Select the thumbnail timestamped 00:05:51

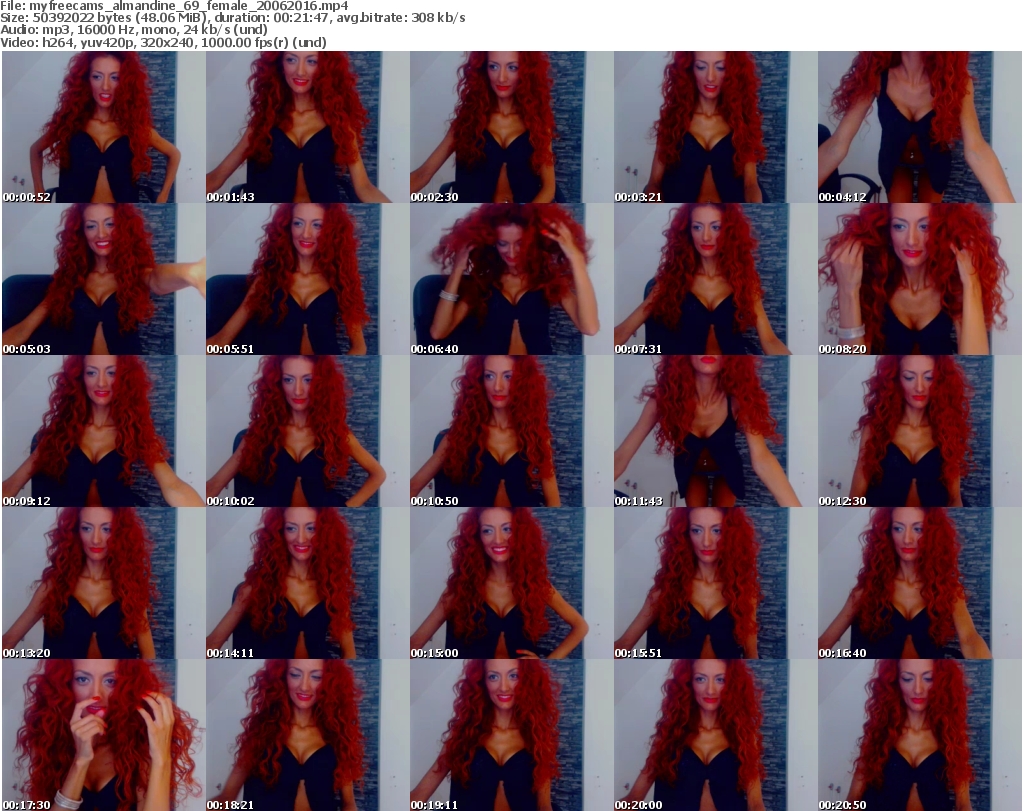point(308,279)
